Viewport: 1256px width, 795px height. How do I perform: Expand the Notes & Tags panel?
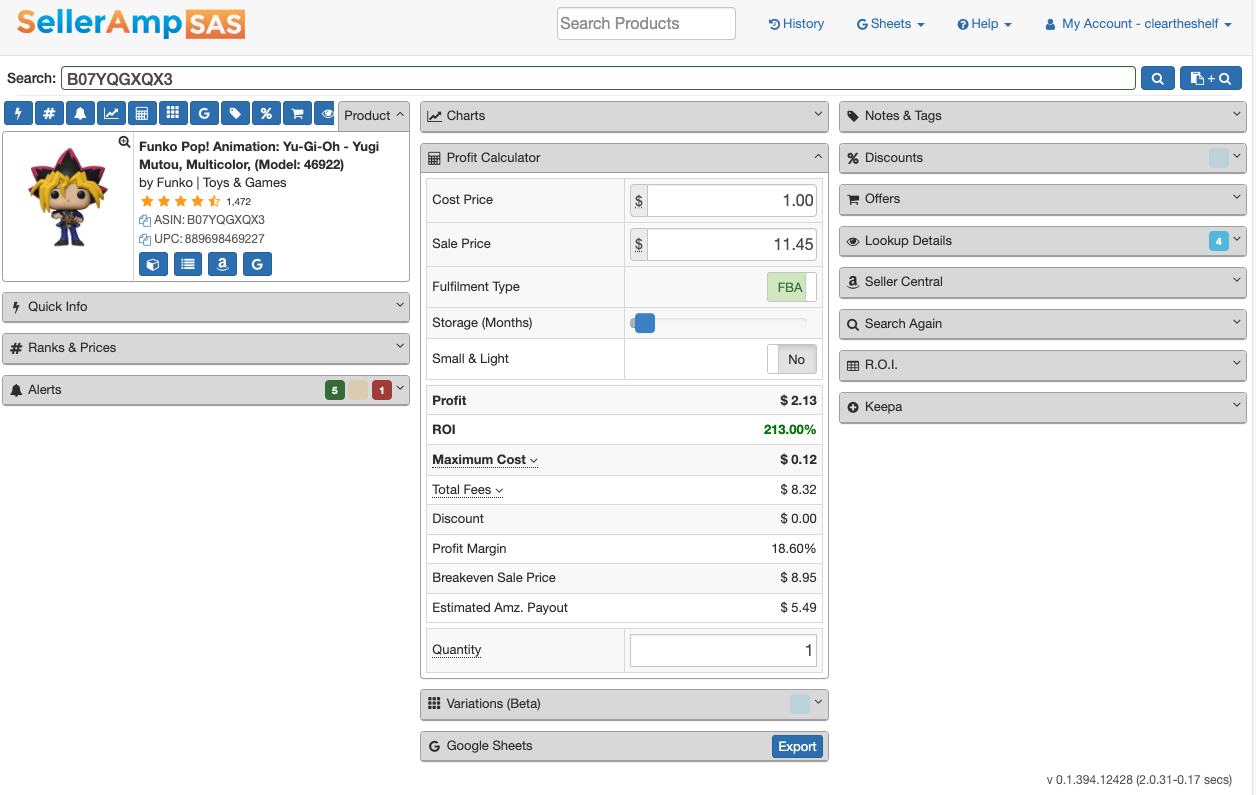(1043, 116)
